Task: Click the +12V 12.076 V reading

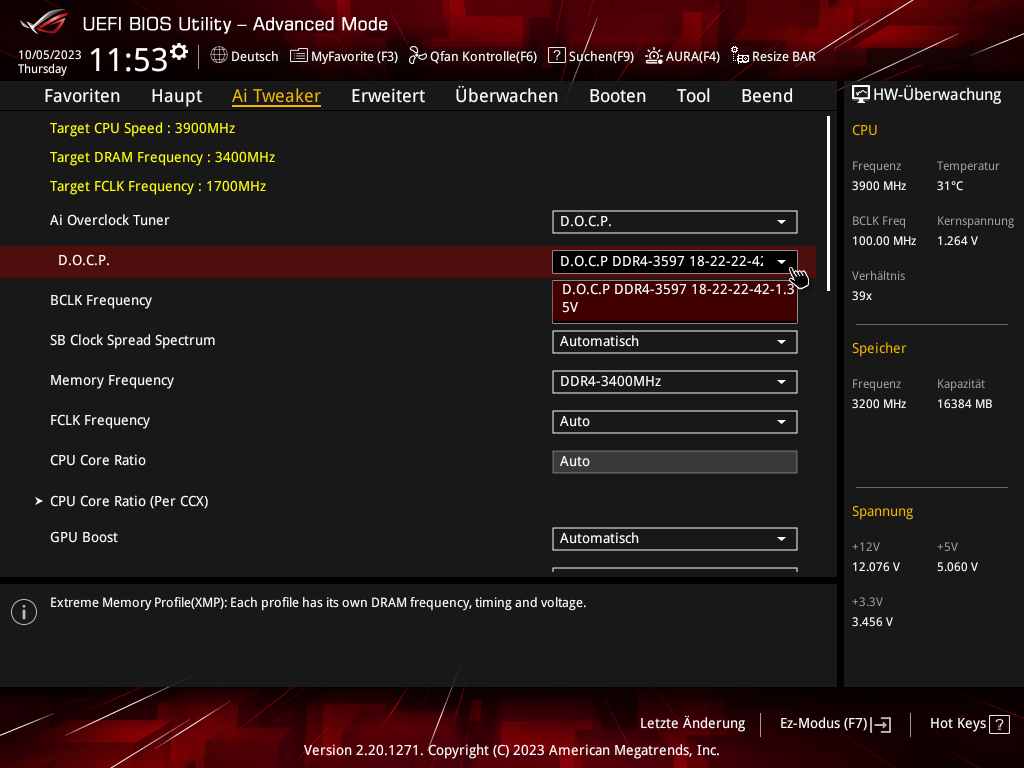Action: [x=876, y=567]
